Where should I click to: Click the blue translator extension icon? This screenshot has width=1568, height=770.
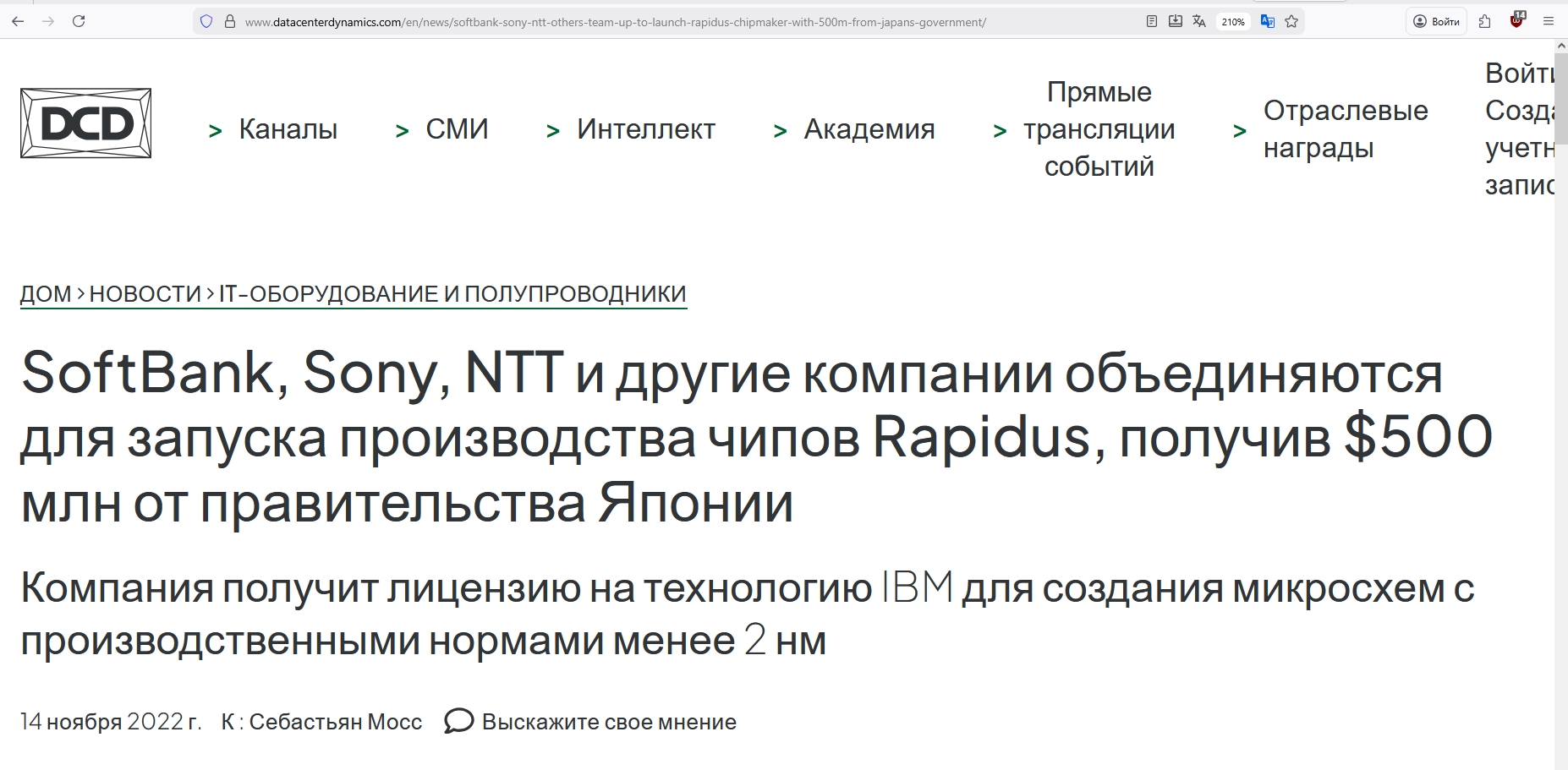[1267, 21]
